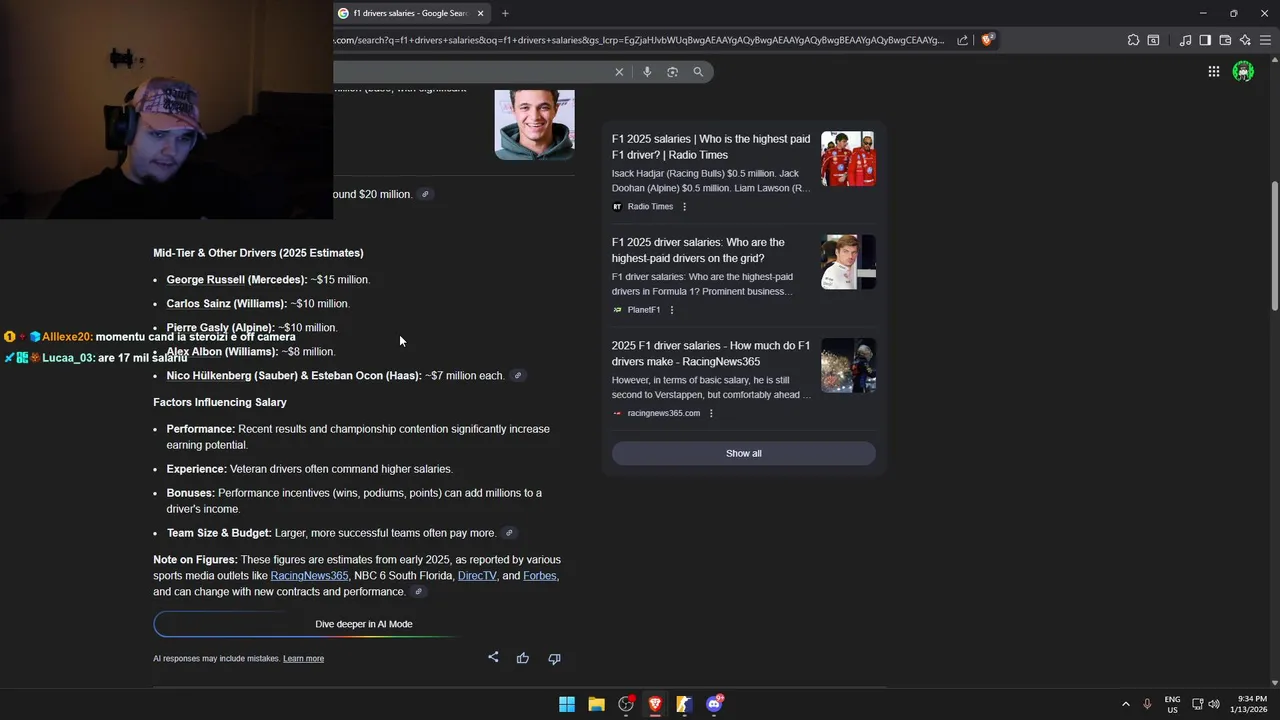Give thumbs up to AI response
This screenshot has width=1280, height=720.
(x=522, y=658)
